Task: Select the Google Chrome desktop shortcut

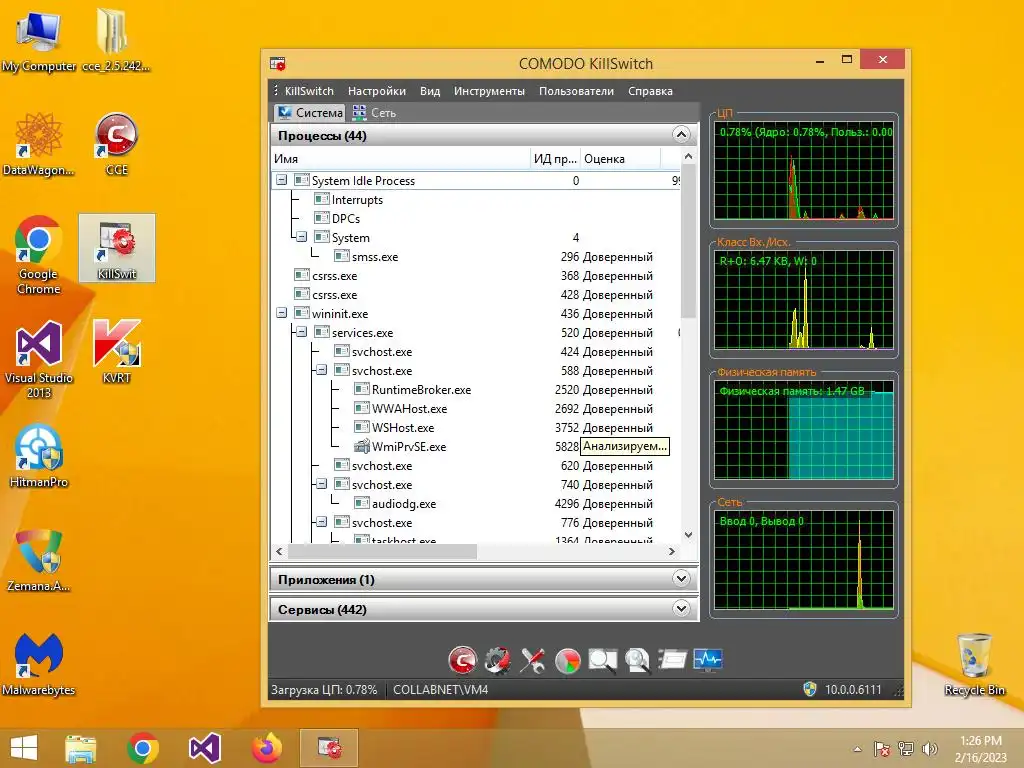Action: 39,255
